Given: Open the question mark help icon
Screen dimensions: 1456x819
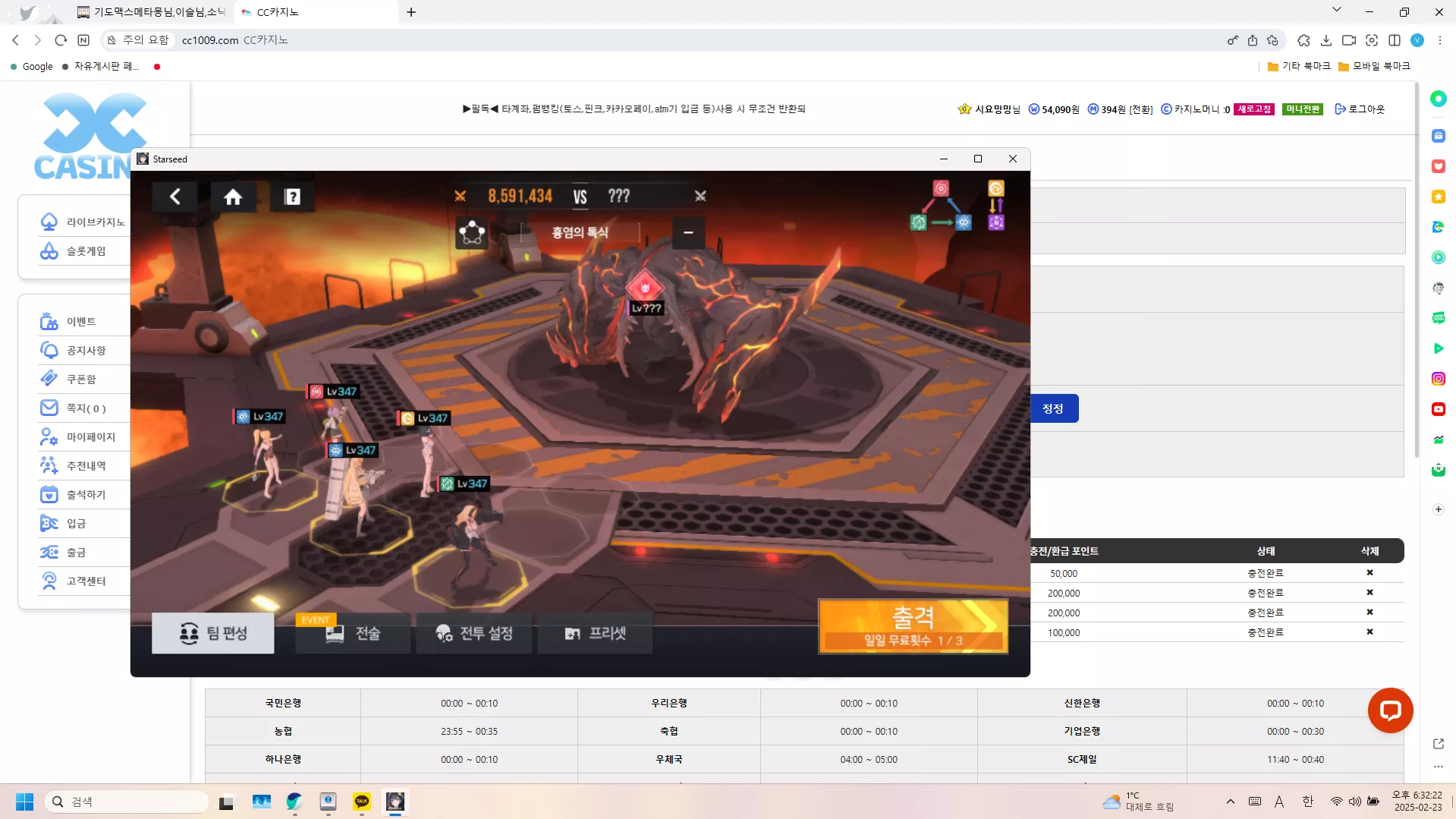Looking at the screenshot, I should point(292,197).
